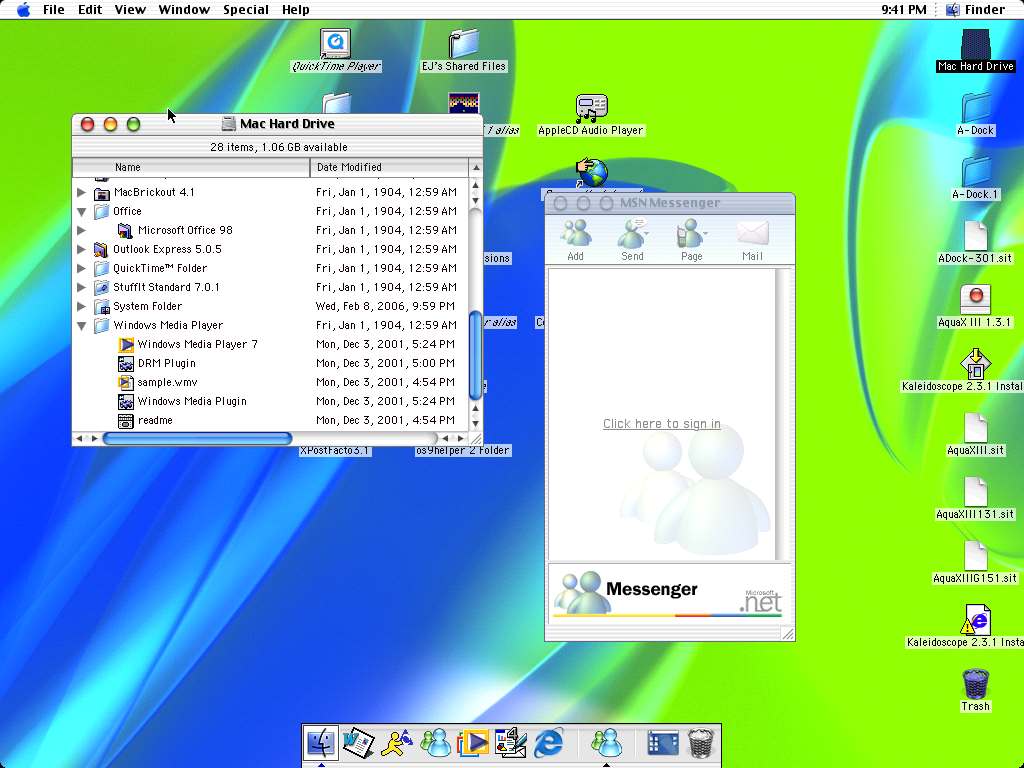Expand the QuickTime™ Folder triangle
Image resolution: width=1024 pixels, height=768 pixels.
(x=82, y=268)
